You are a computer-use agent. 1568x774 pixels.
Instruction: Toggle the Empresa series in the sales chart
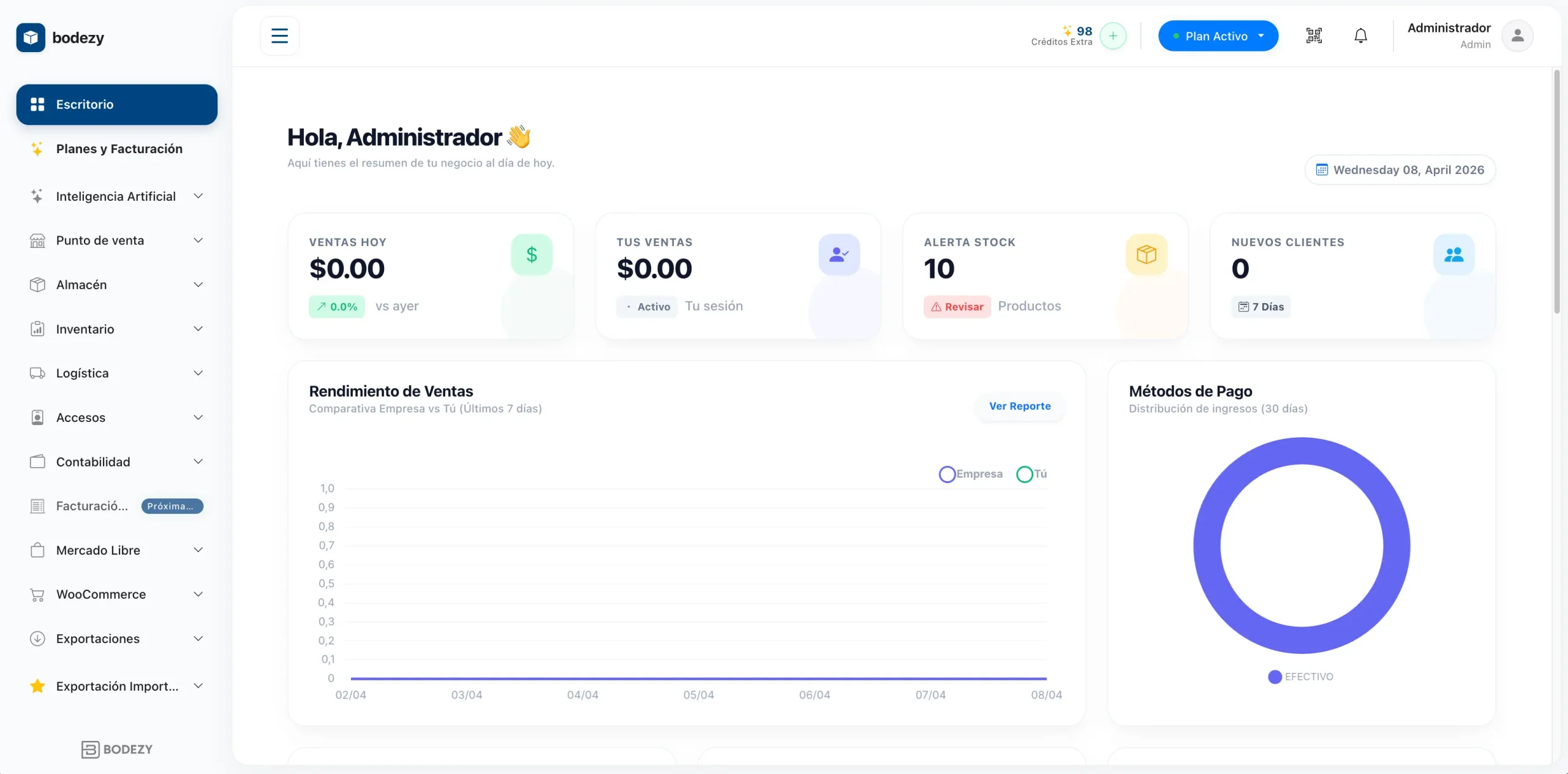point(970,473)
